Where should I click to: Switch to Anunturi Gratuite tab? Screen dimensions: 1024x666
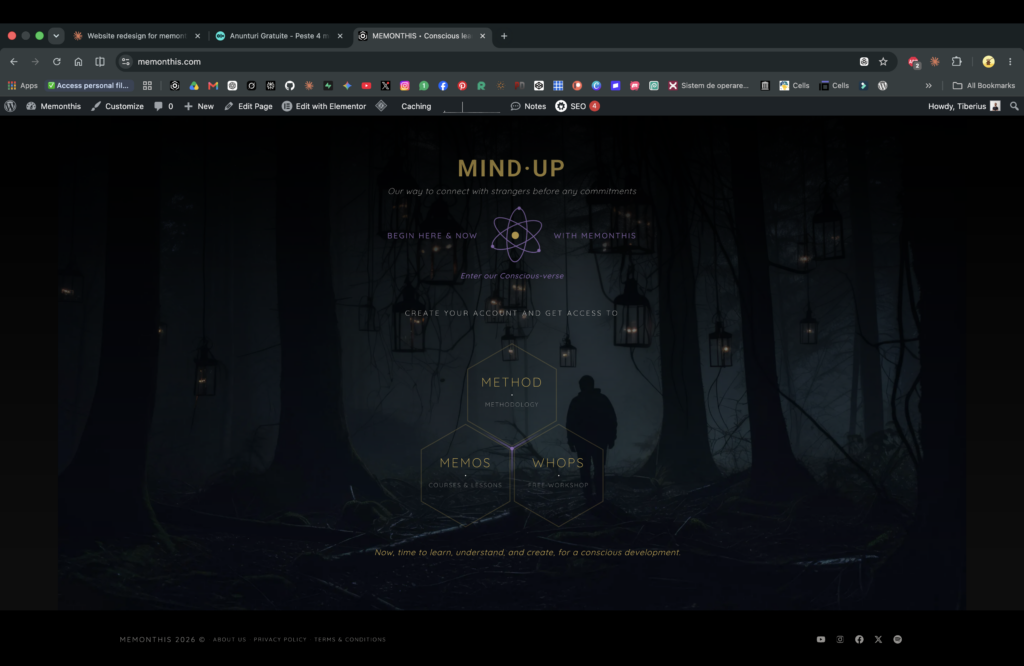280,36
